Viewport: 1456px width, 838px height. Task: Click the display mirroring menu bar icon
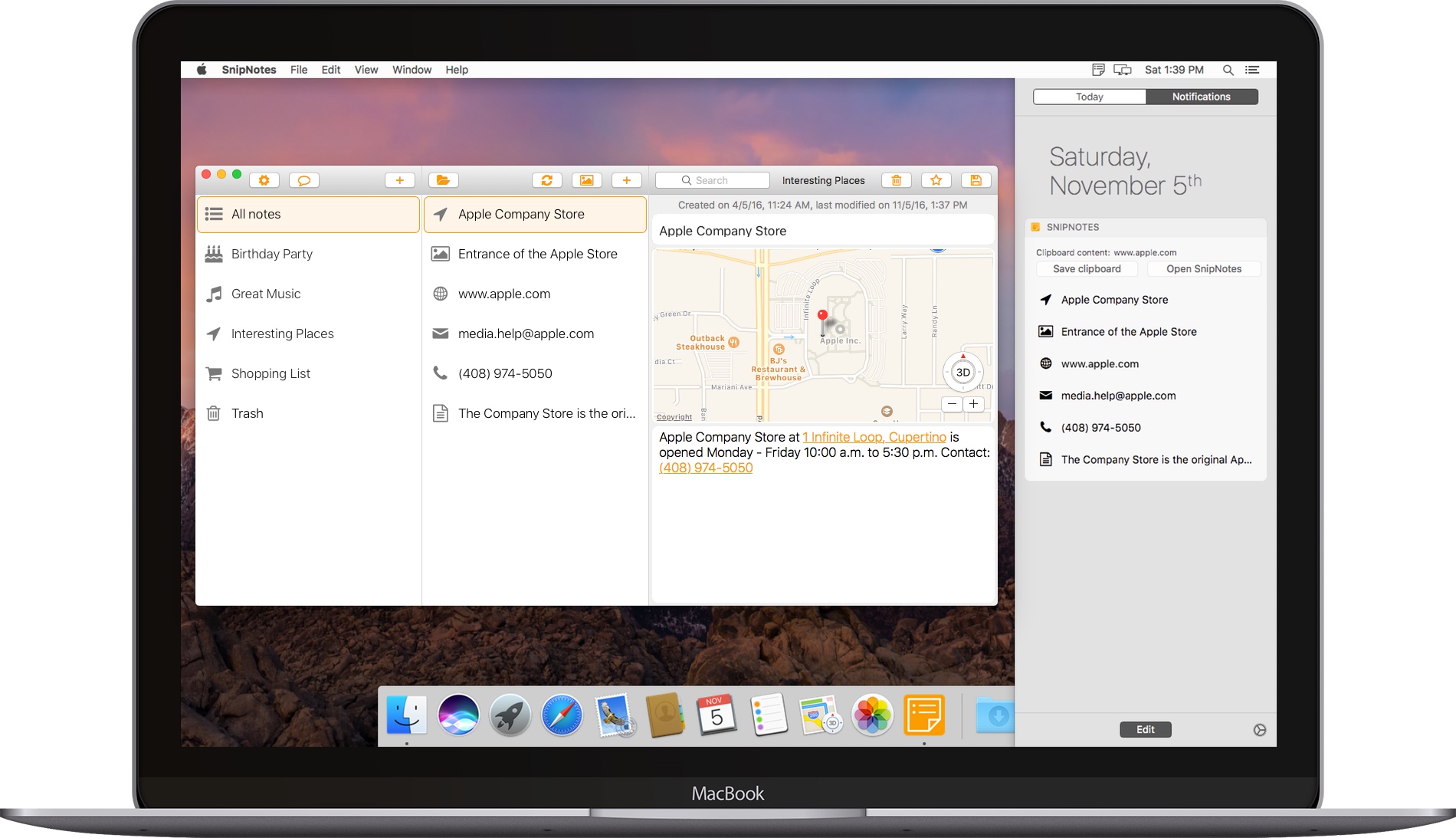[x=1123, y=70]
